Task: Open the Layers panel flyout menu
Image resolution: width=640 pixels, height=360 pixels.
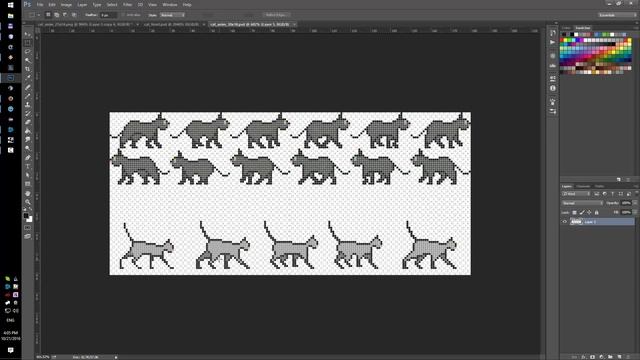Action: pos(636,186)
